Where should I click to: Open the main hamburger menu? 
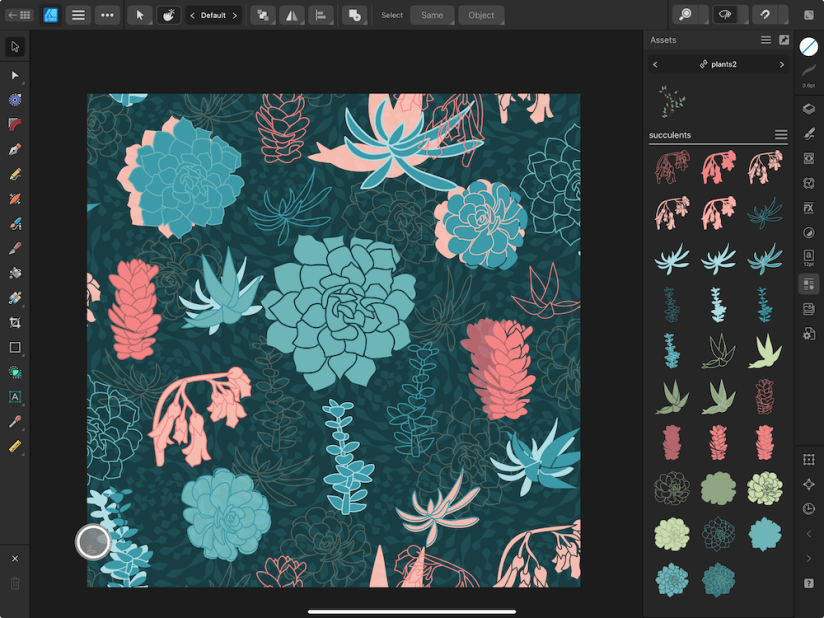coord(78,15)
